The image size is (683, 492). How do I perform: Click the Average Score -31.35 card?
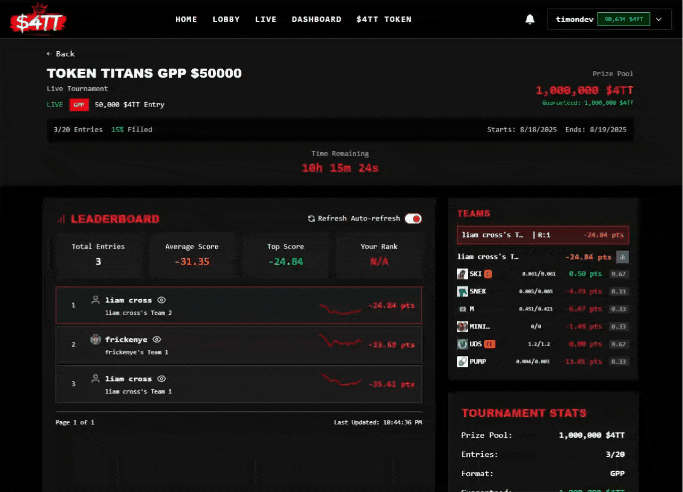pyautogui.click(x=192, y=255)
